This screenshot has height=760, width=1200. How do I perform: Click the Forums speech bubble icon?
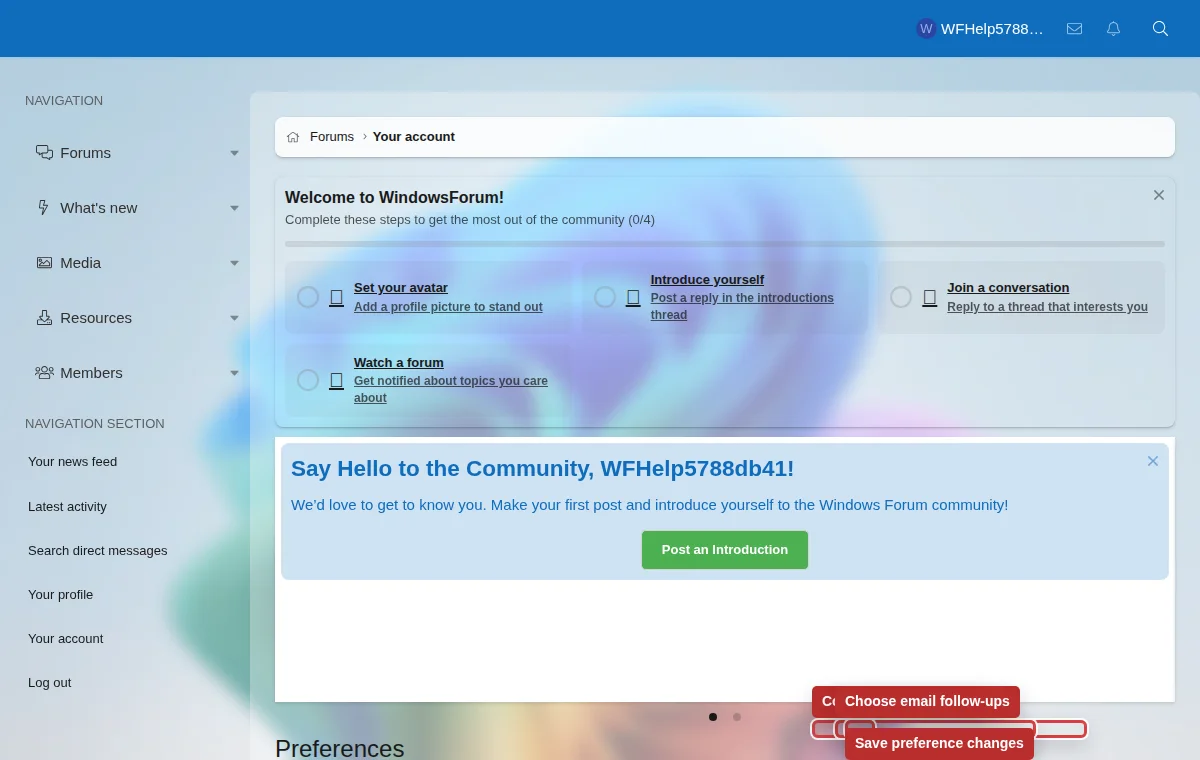click(x=44, y=152)
